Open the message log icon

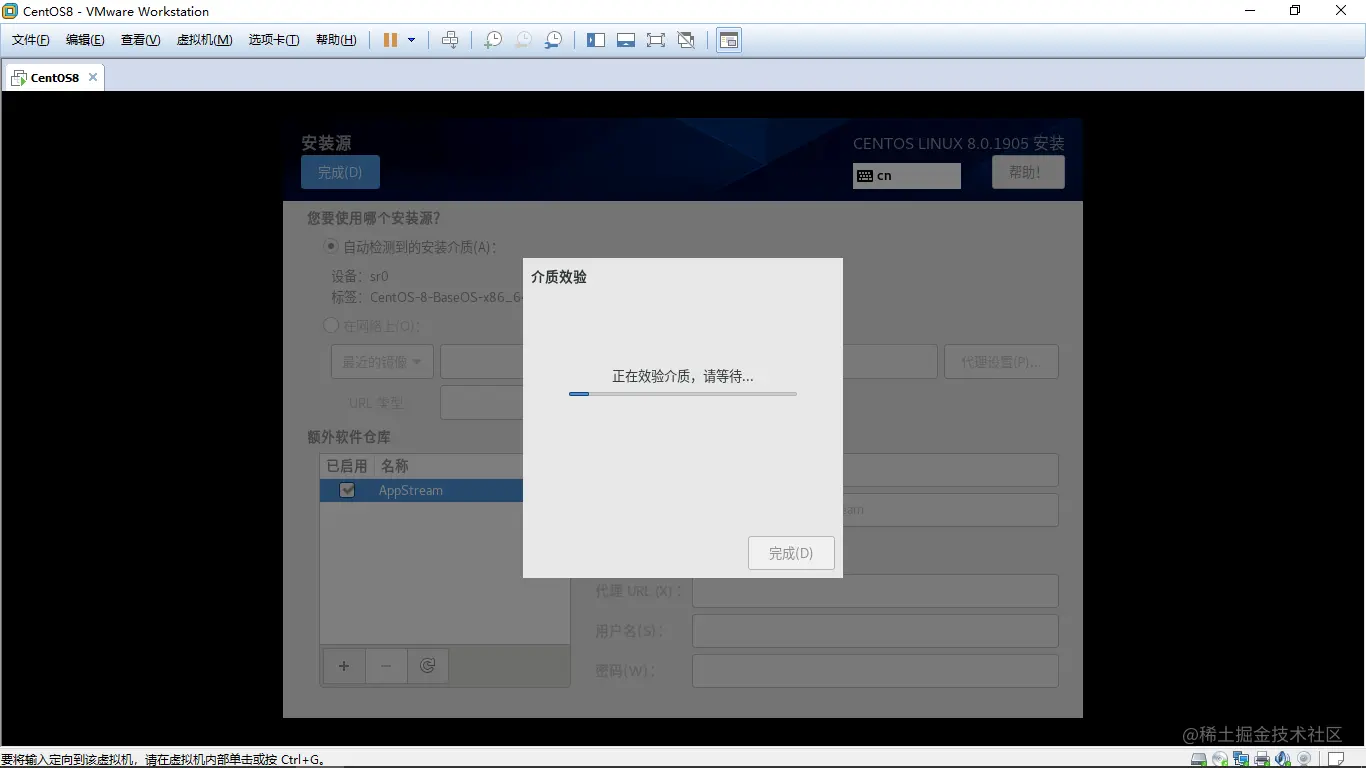tap(1335, 759)
